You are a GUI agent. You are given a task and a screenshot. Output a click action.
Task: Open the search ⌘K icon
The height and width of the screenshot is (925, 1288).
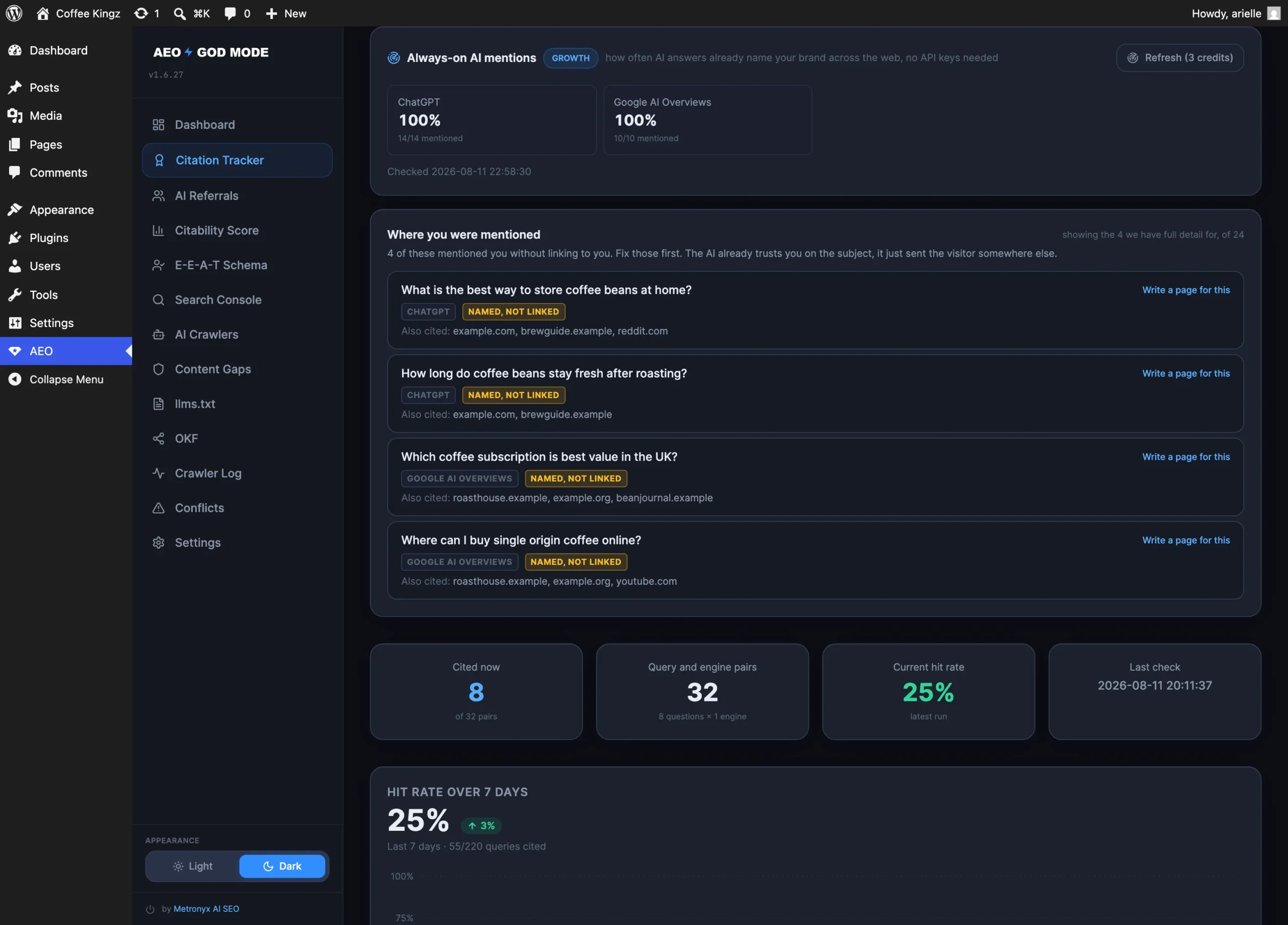(x=180, y=13)
